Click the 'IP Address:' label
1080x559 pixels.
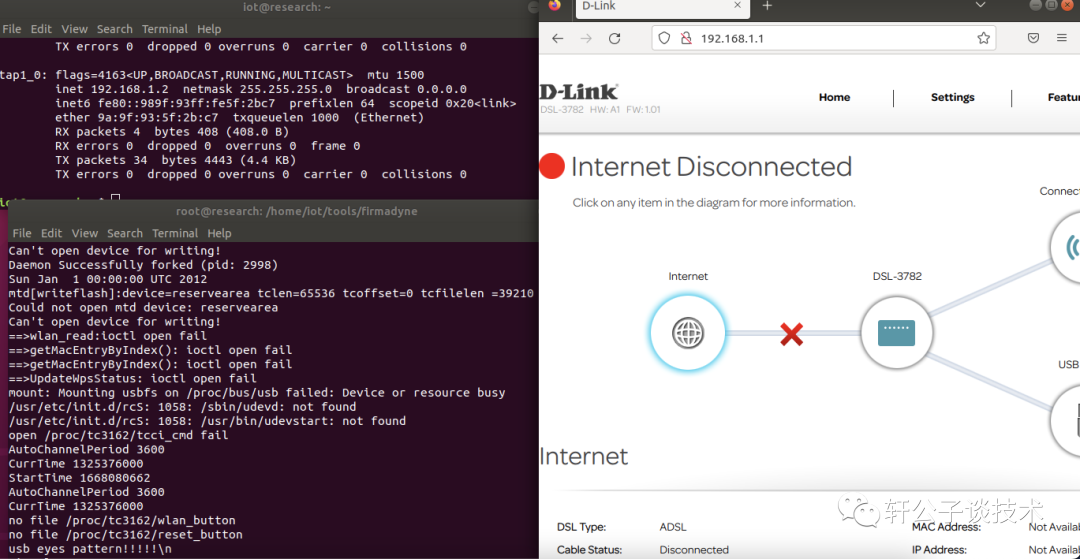coord(939,550)
